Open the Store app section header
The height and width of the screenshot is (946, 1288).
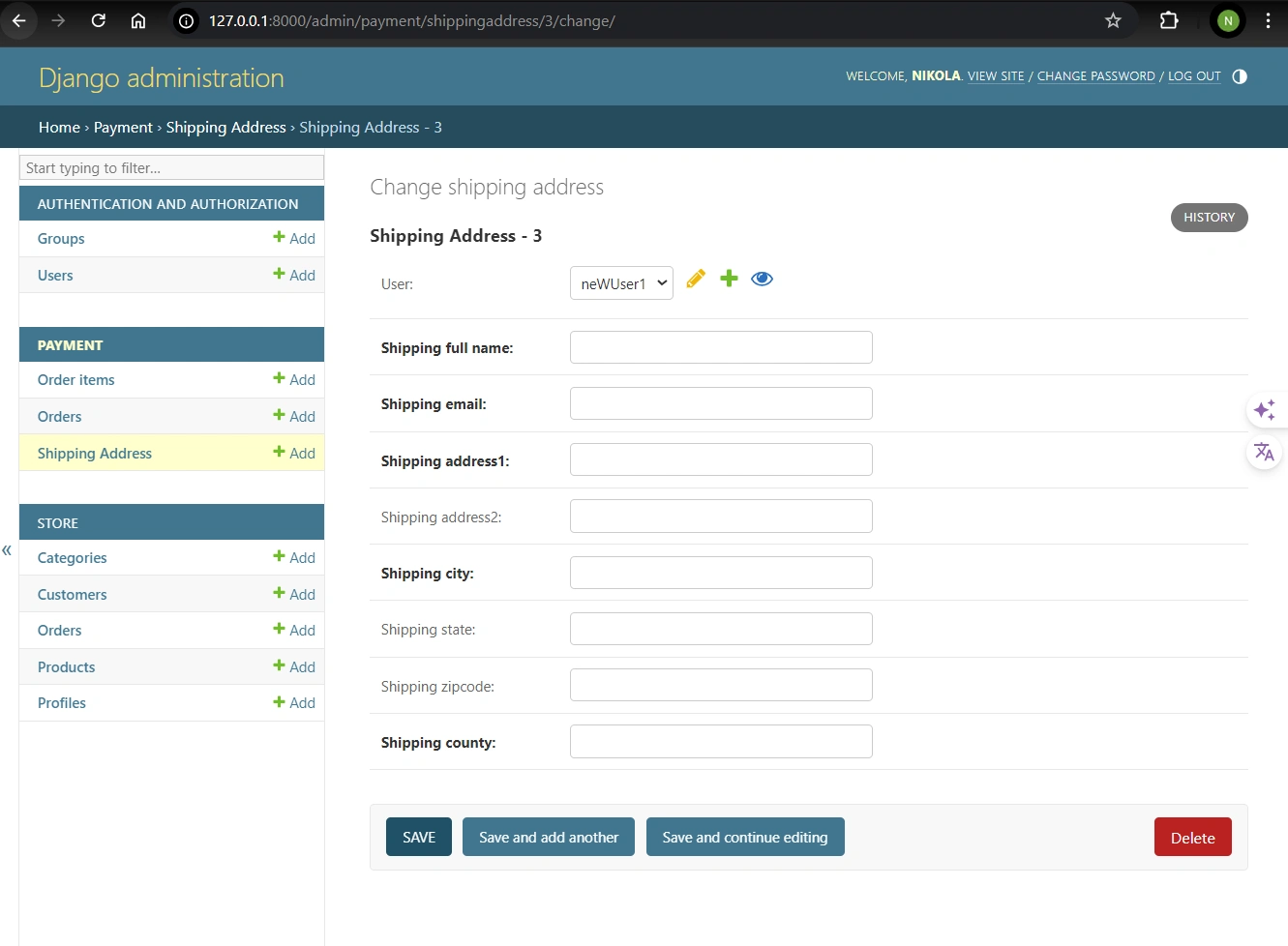coord(58,523)
